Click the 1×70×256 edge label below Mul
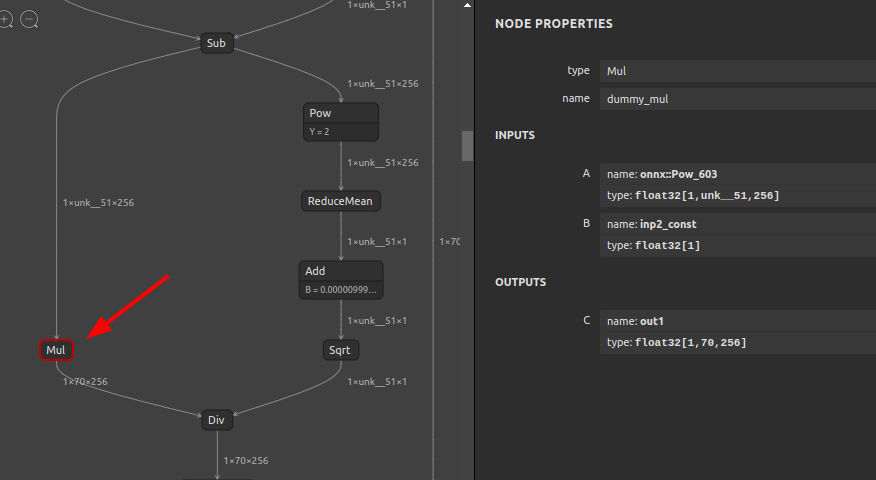Image resolution: width=876 pixels, height=480 pixels. click(x=85, y=382)
